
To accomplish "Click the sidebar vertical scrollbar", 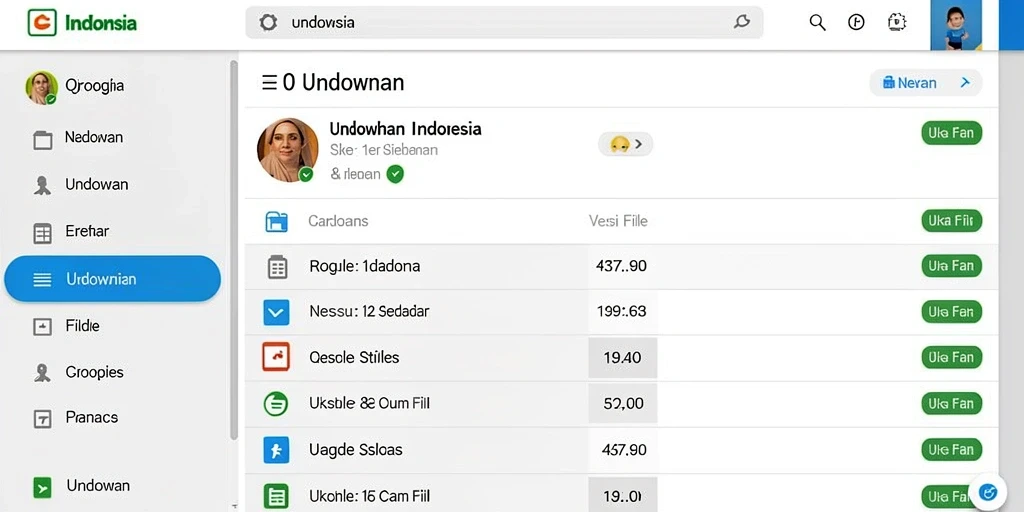I will coord(233,248).
